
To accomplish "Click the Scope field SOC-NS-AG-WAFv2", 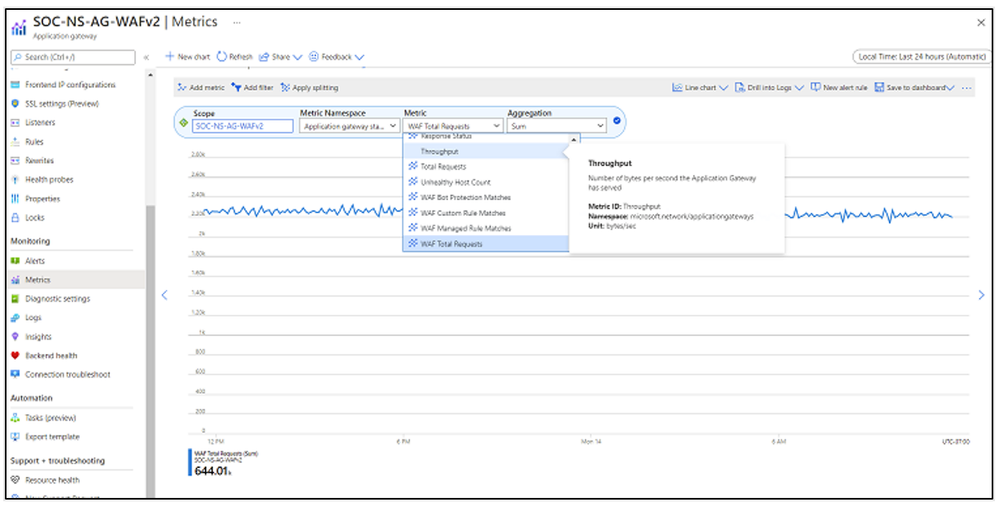I will [243, 126].
